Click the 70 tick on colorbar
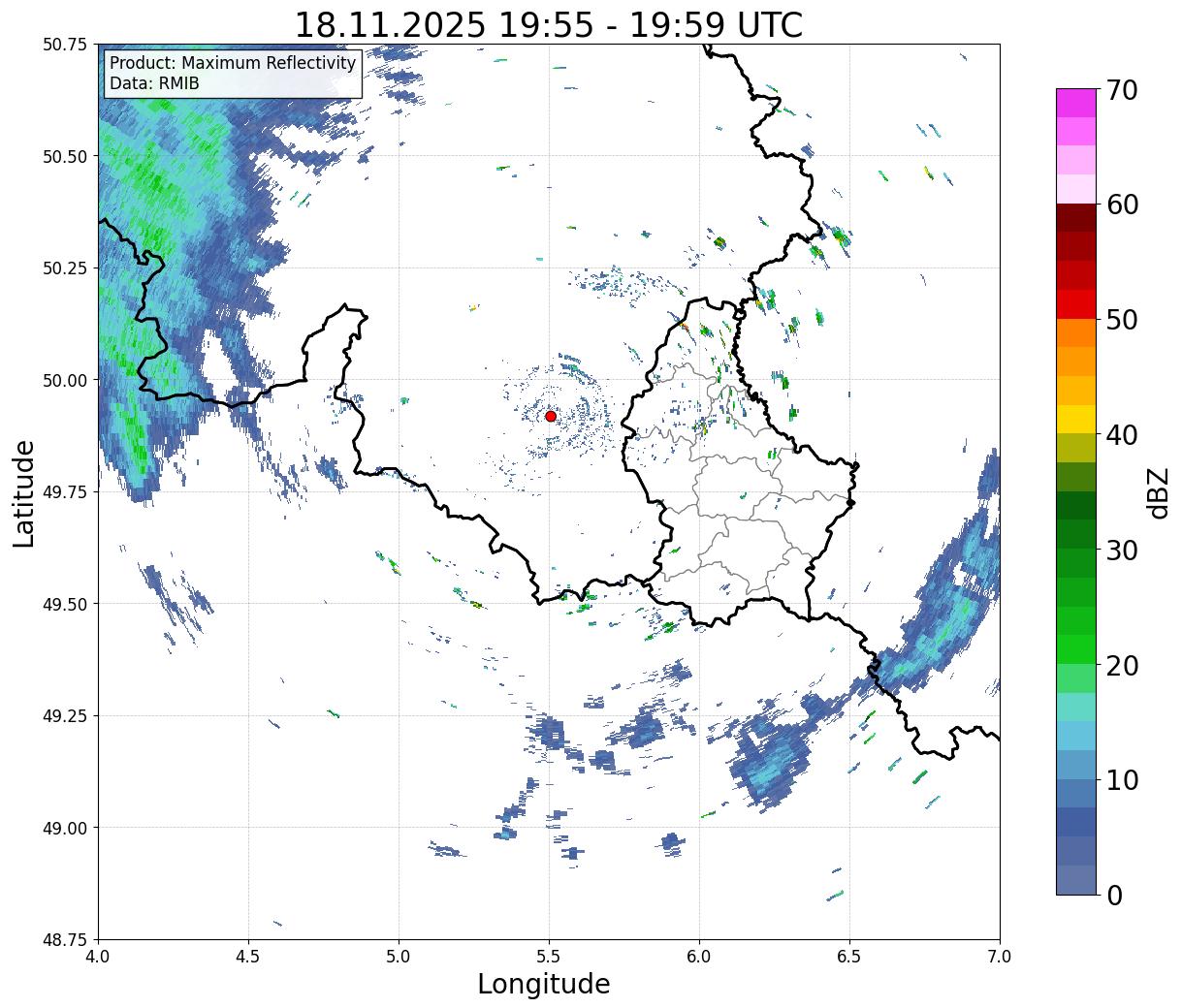The image size is (1182, 1008). pyautogui.click(x=1122, y=89)
